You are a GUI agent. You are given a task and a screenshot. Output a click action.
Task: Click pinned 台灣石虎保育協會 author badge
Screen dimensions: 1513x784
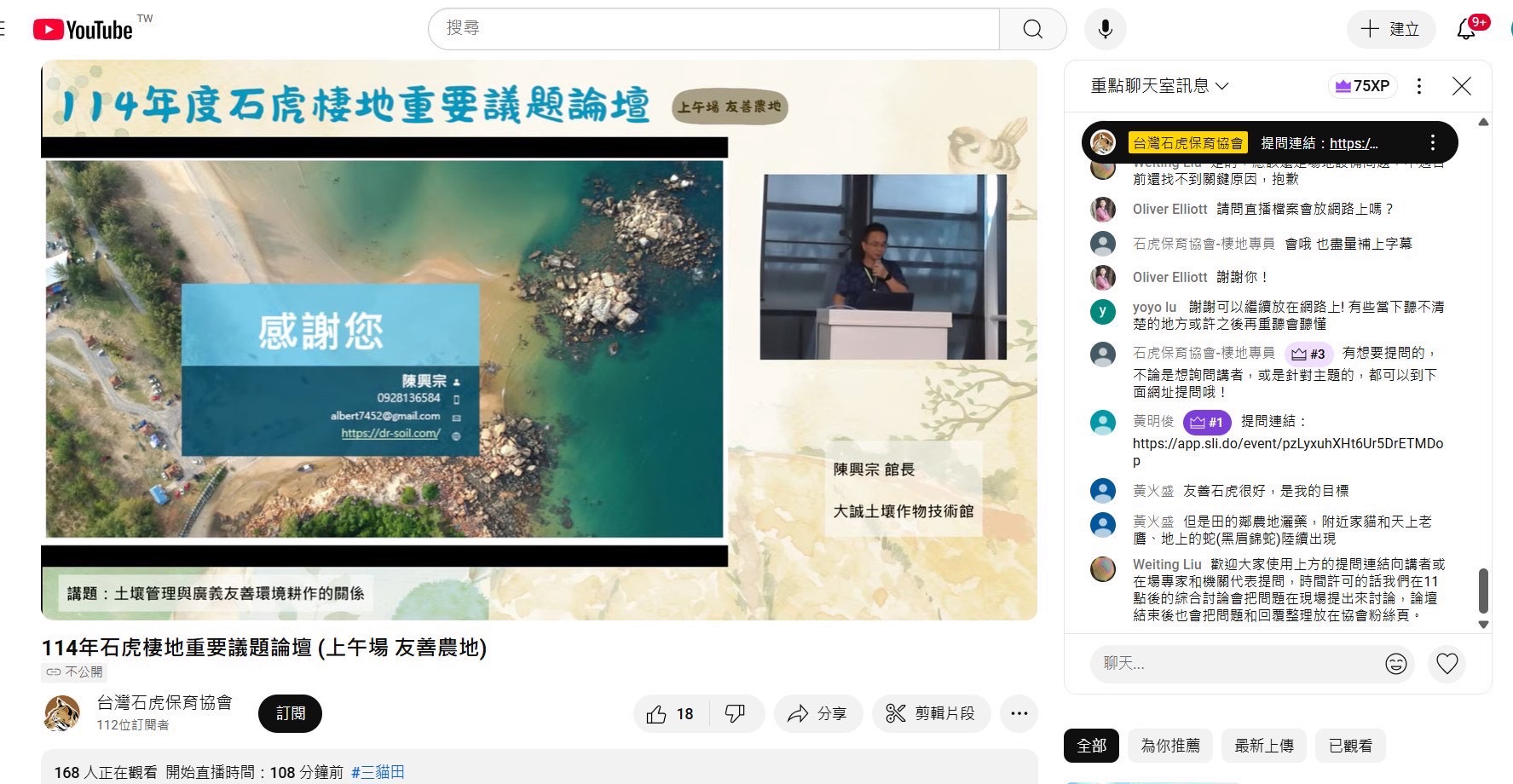1187,143
